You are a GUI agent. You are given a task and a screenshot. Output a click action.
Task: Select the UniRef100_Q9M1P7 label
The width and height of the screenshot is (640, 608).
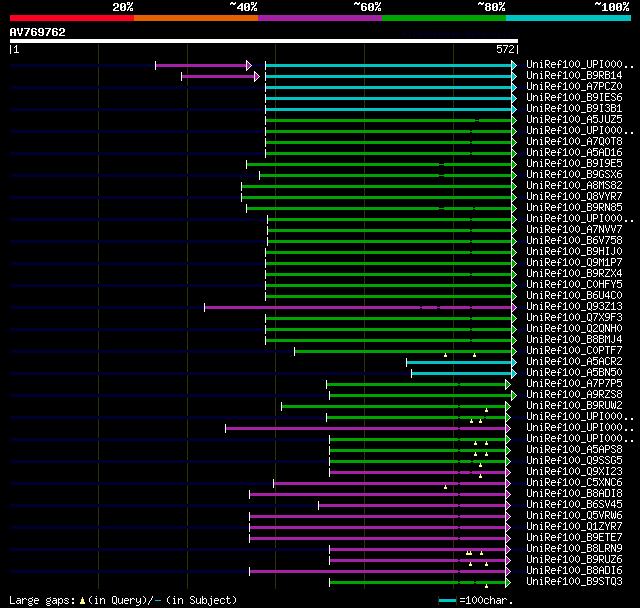tap(574, 263)
